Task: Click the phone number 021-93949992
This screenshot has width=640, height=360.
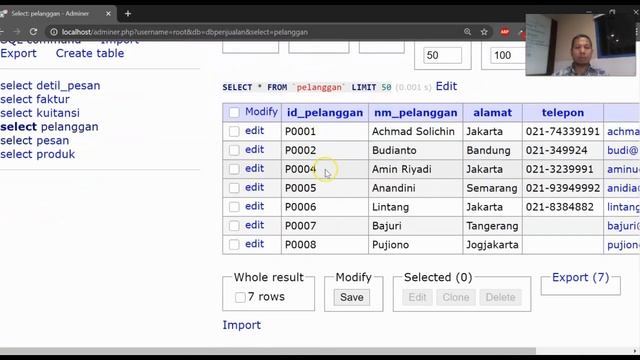Action: pyautogui.click(x=563, y=188)
